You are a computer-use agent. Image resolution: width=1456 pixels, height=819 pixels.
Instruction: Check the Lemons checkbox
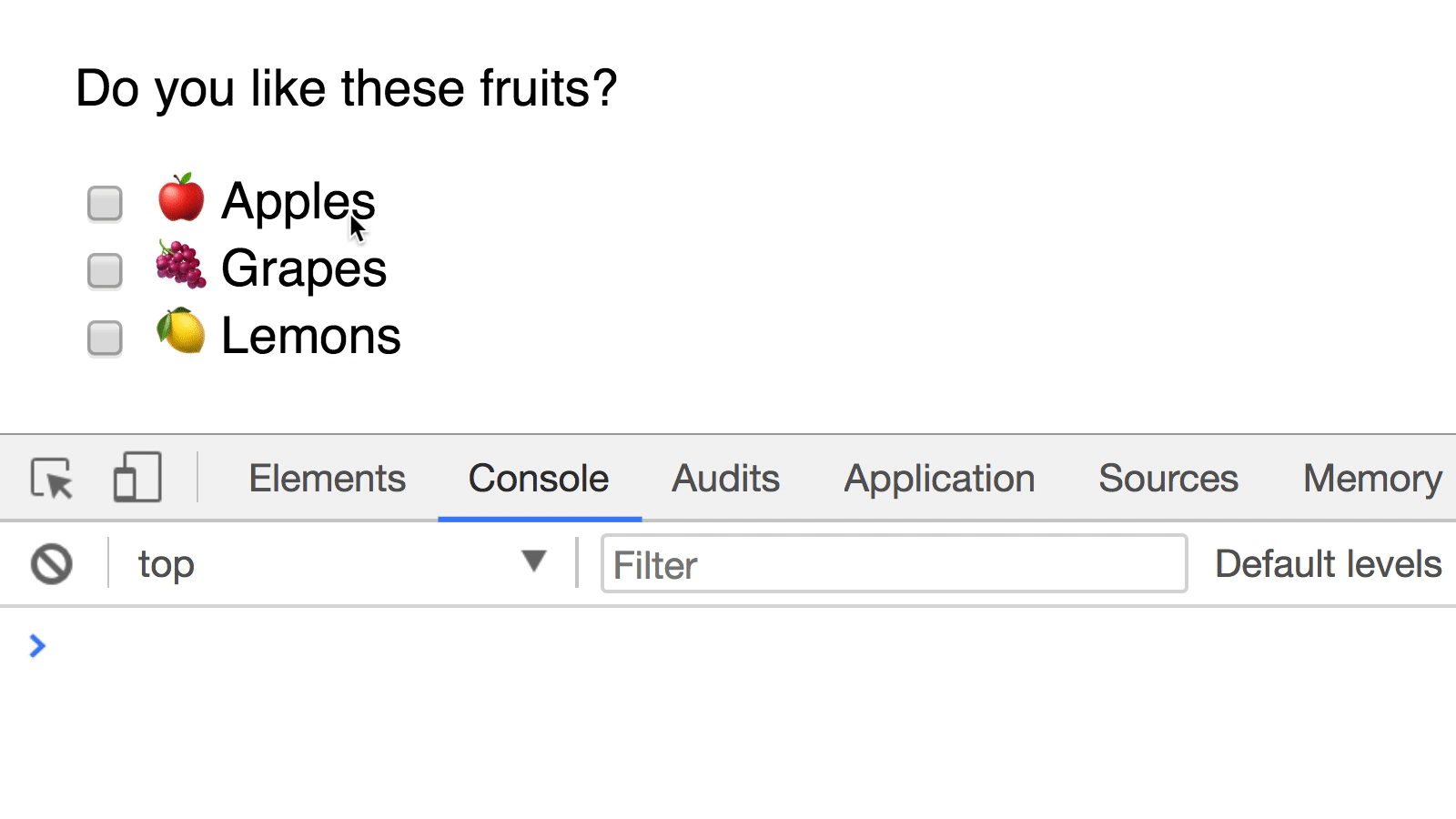(104, 338)
